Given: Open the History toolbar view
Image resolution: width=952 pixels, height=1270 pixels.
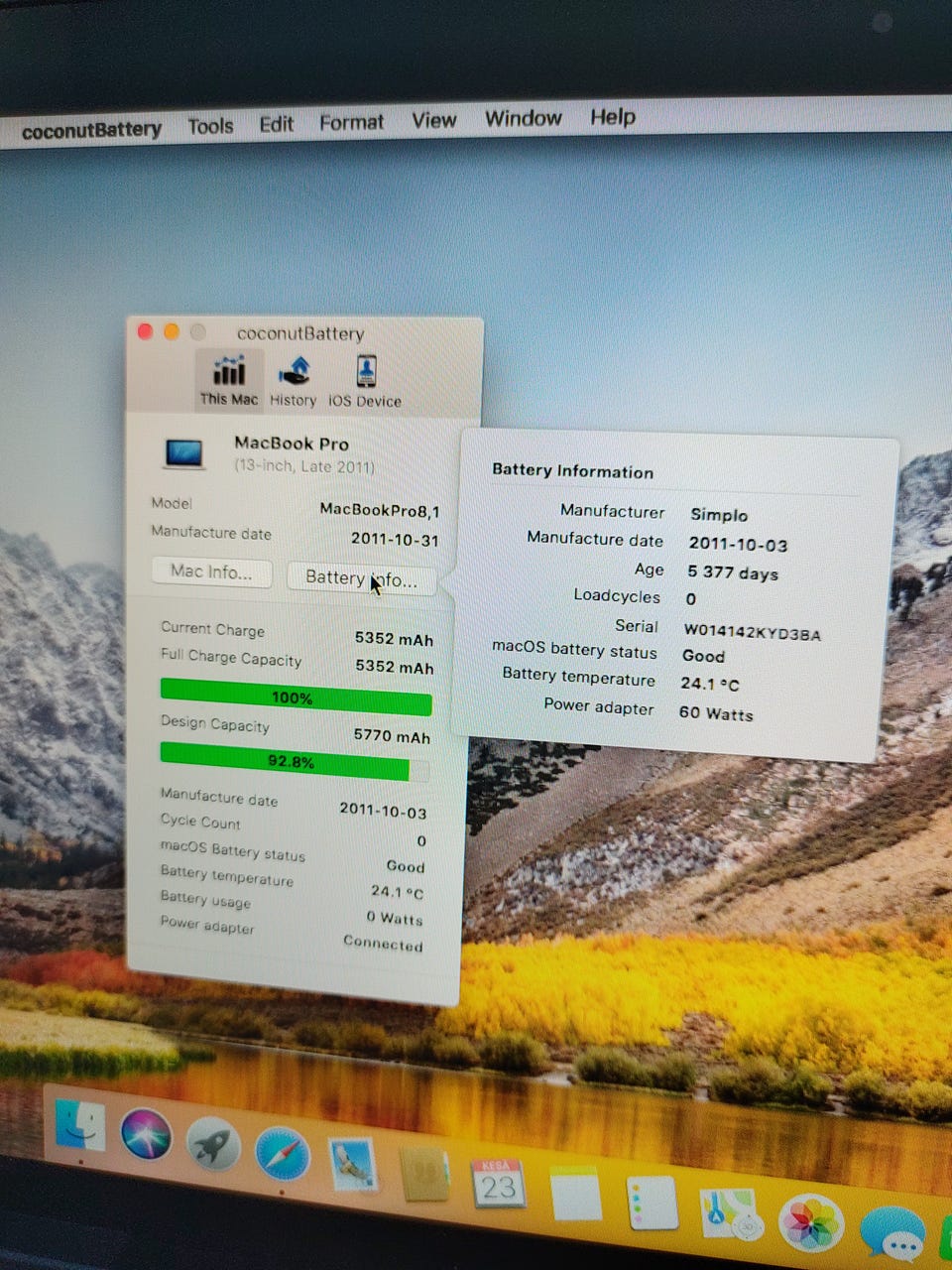Looking at the screenshot, I should (293, 382).
